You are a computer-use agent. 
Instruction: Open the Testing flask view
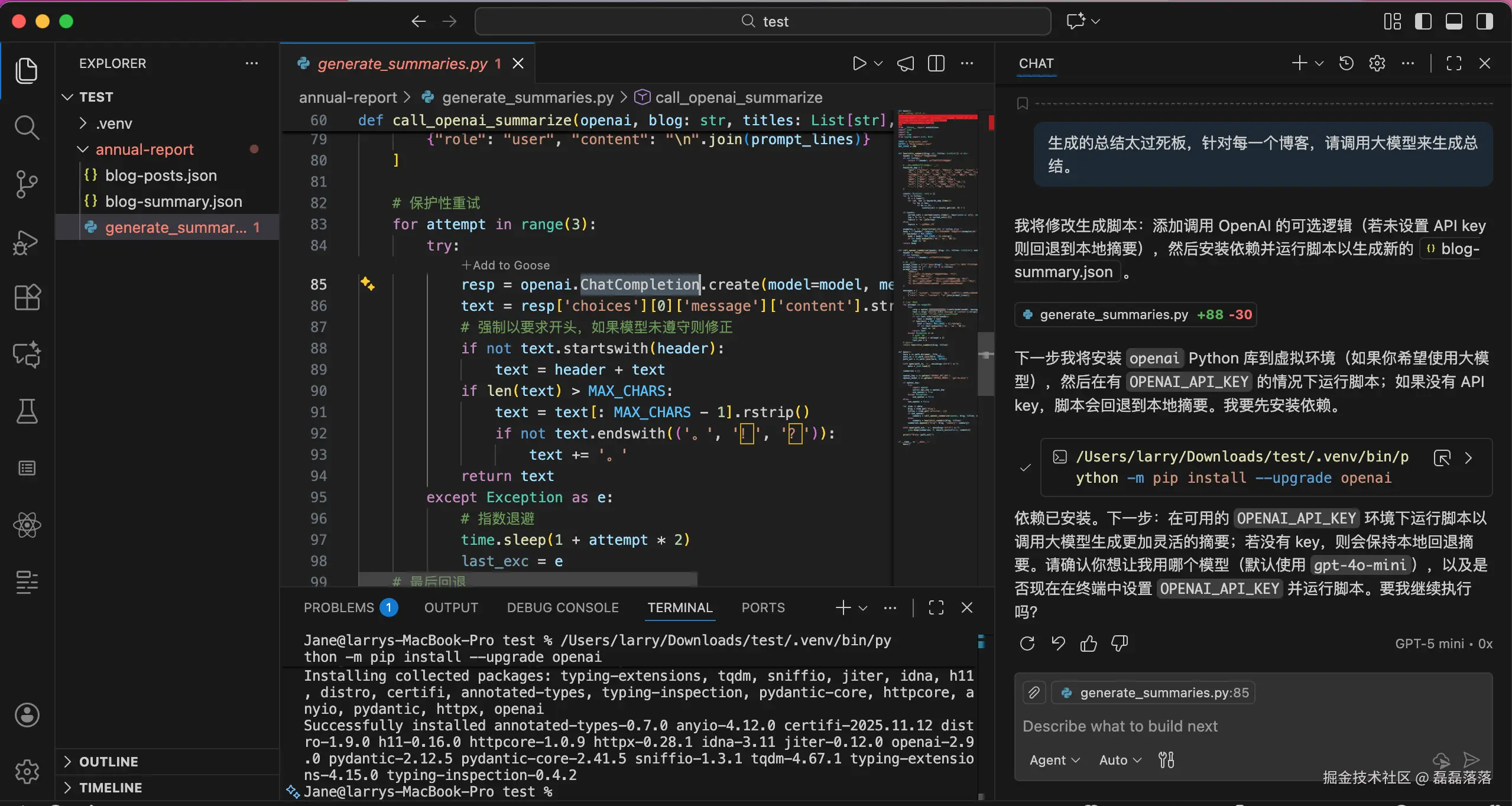[x=27, y=411]
